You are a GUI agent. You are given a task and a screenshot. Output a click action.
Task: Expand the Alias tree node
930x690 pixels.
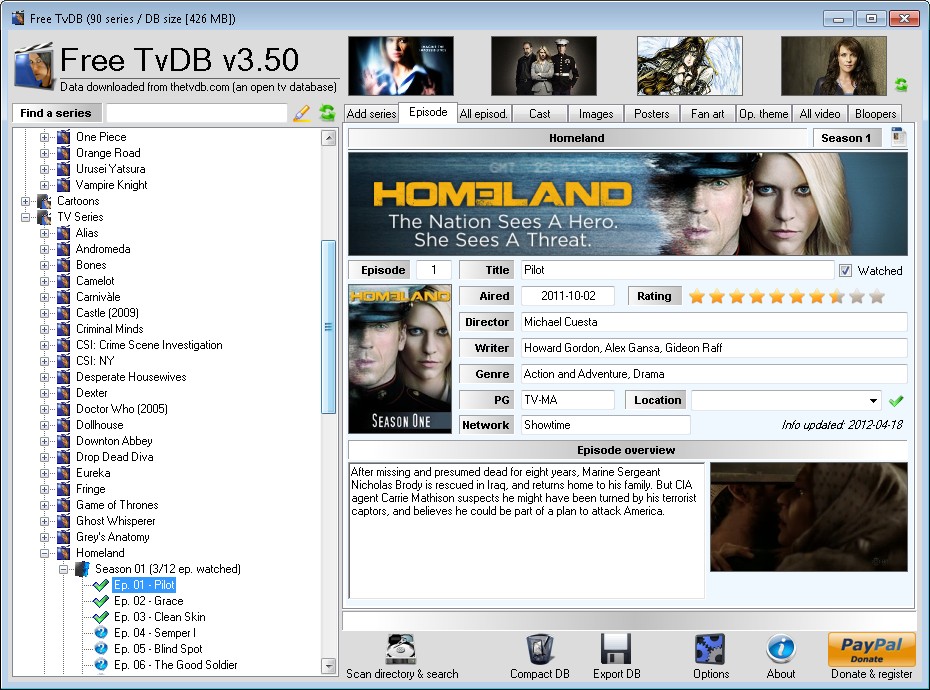coord(44,233)
